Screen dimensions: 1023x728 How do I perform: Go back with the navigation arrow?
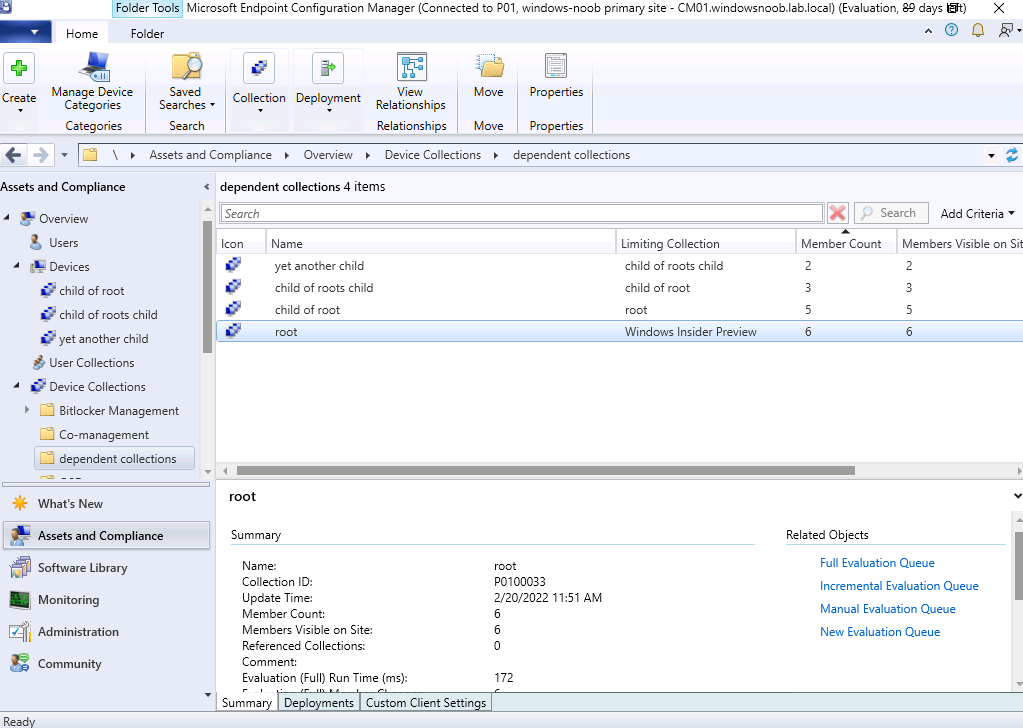click(x=14, y=155)
